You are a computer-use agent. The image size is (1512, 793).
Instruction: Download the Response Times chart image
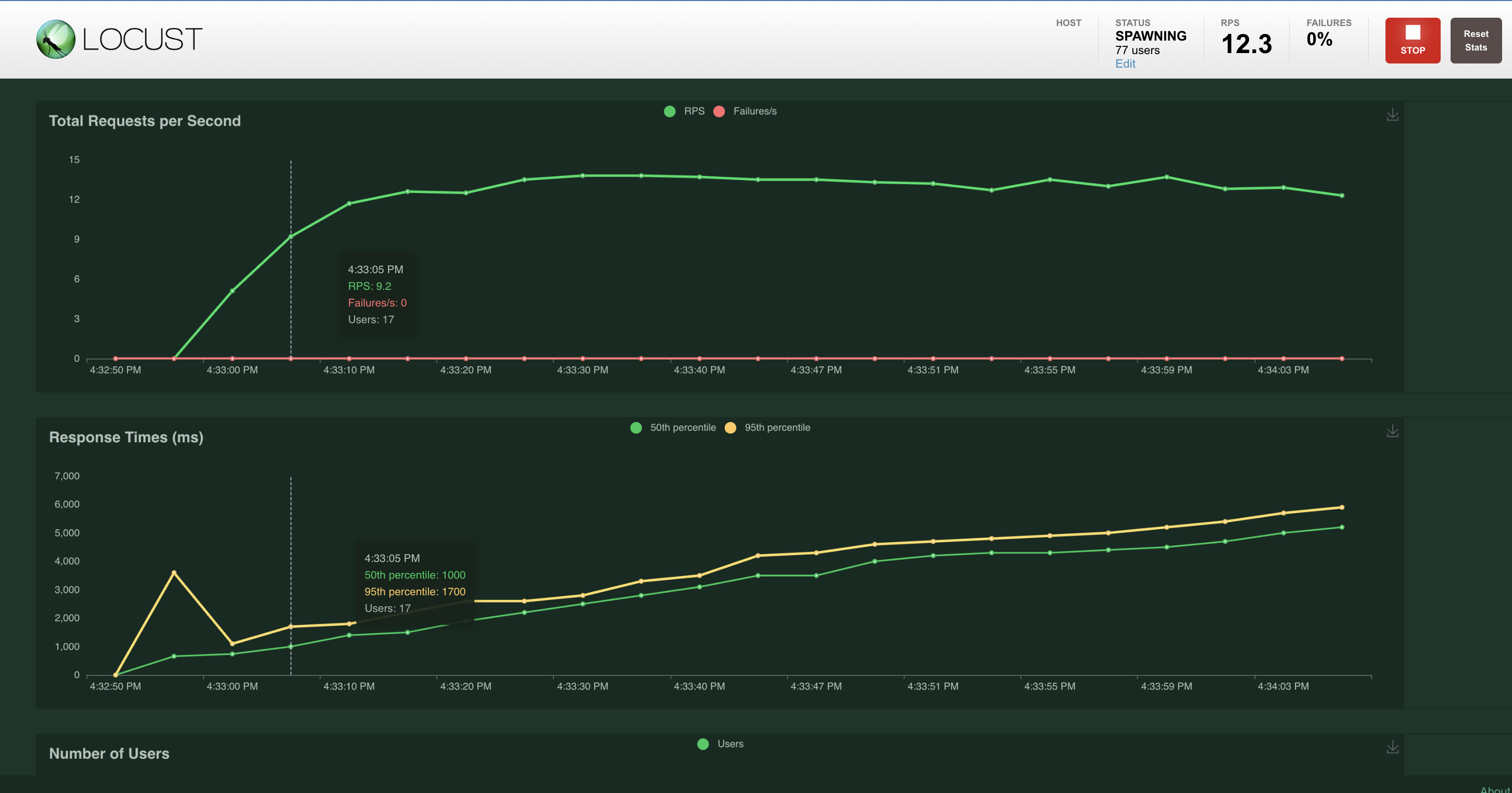click(x=1392, y=431)
